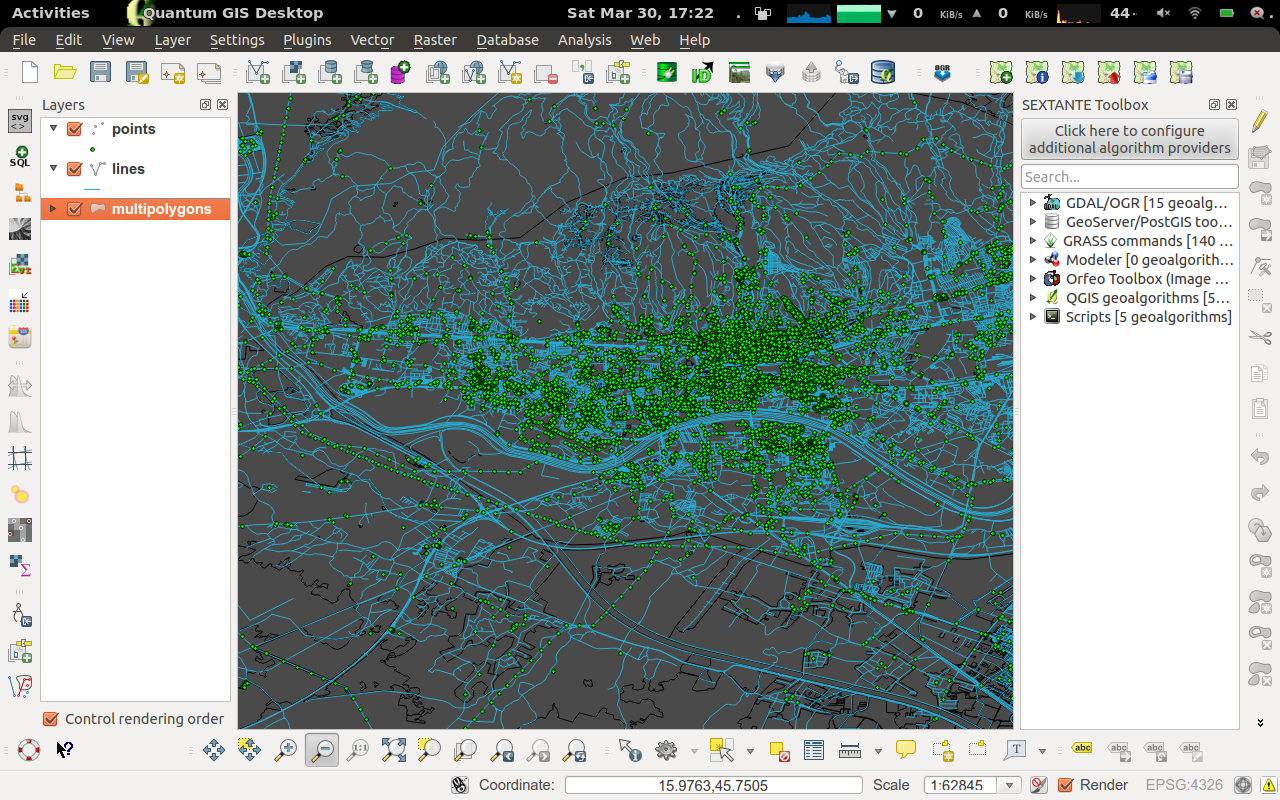Screen dimensions: 1280x800
Task: Open the attribute table icon
Action: 814,750
